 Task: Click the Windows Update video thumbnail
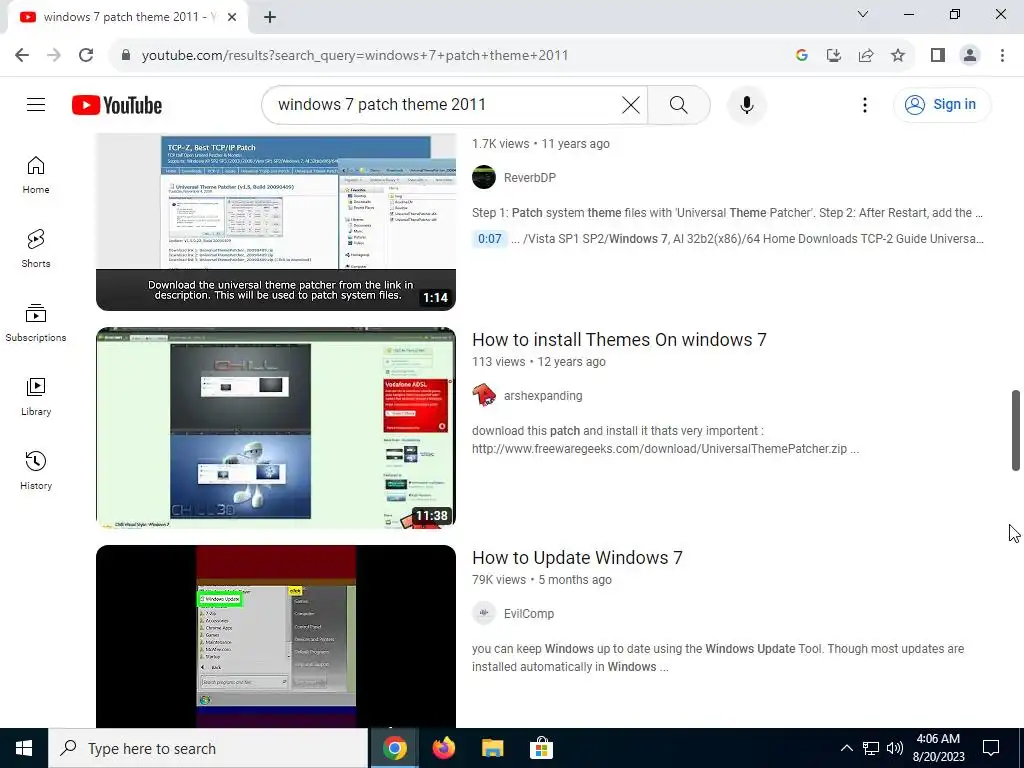(276, 636)
